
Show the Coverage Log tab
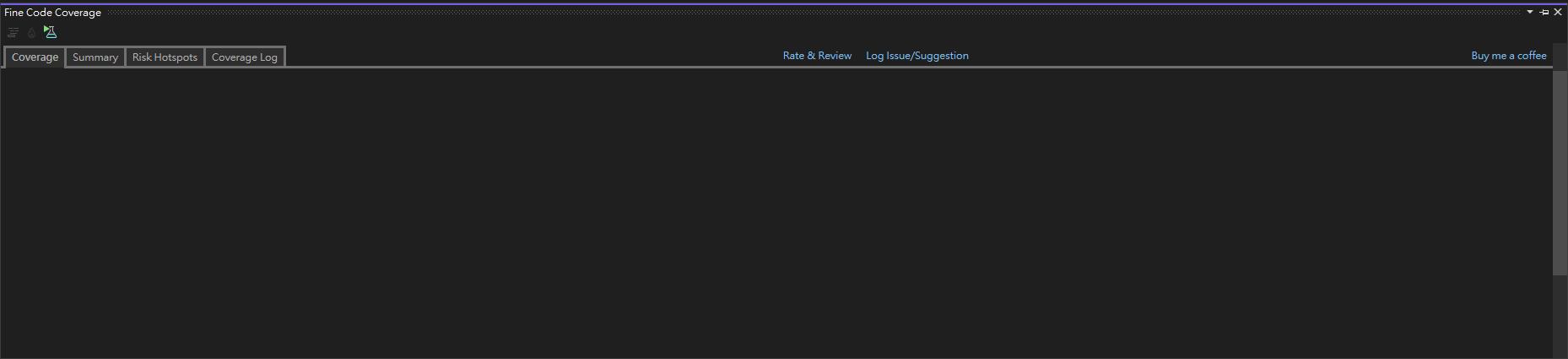(x=245, y=57)
